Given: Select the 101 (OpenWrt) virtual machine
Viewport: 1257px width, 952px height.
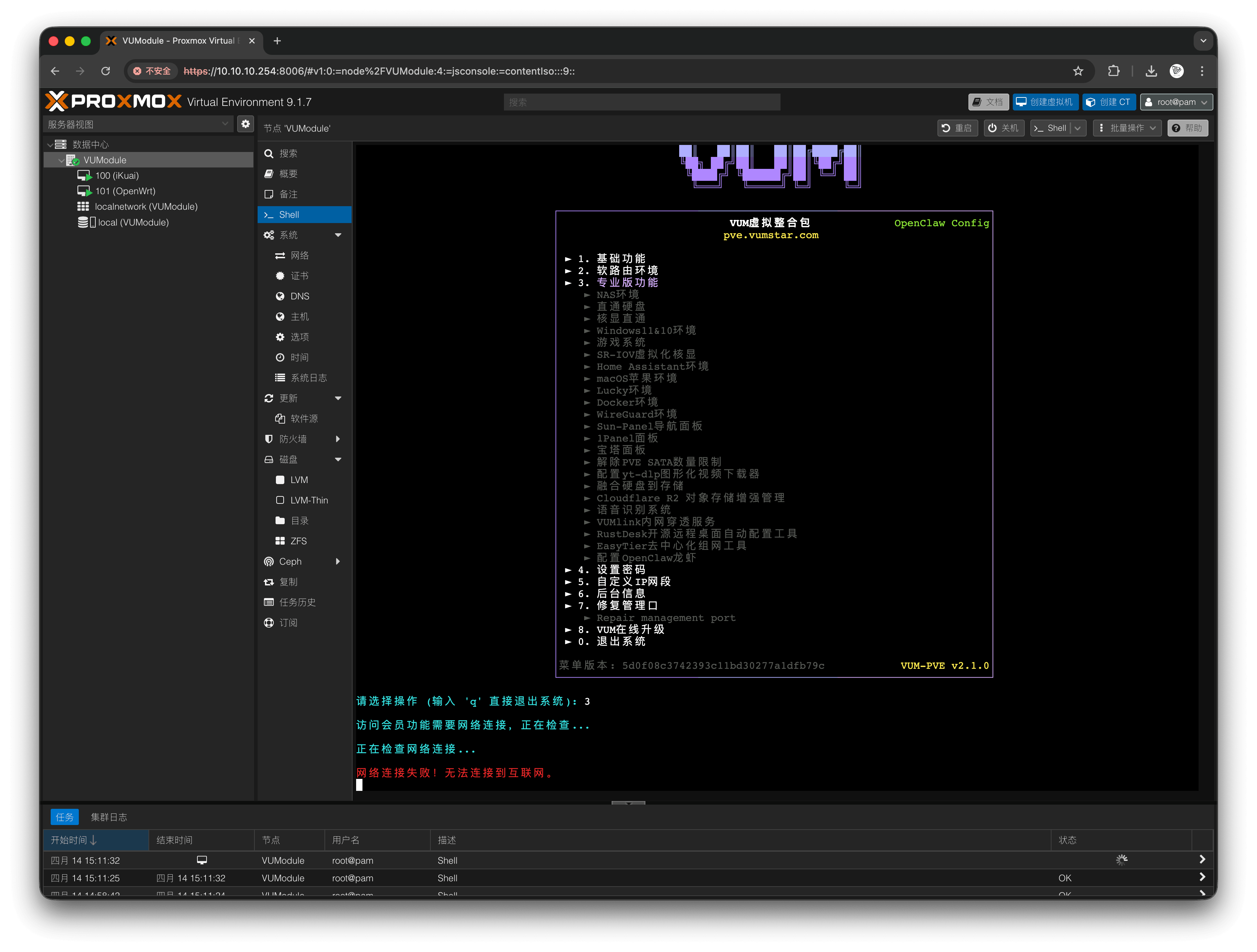Looking at the screenshot, I should 125,191.
